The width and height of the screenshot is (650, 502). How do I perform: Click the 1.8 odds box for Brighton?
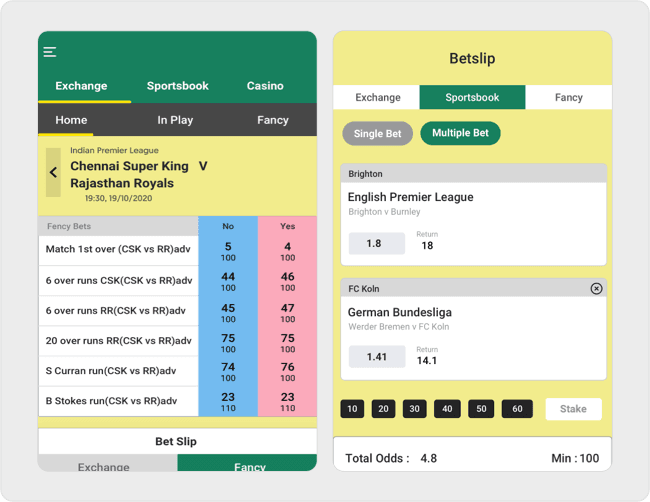374,243
